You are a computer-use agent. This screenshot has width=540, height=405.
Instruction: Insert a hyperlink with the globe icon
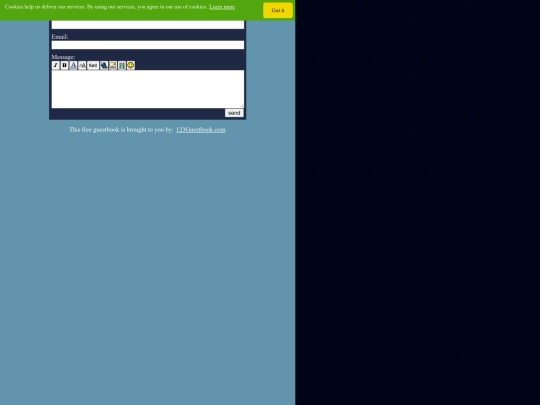(x=104, y=65)
